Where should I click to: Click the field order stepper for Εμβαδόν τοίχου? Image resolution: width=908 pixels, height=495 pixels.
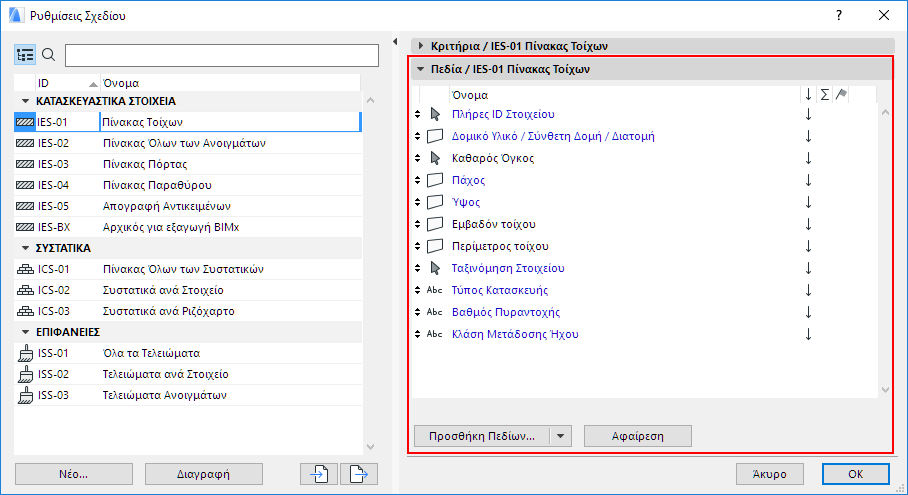418,224
